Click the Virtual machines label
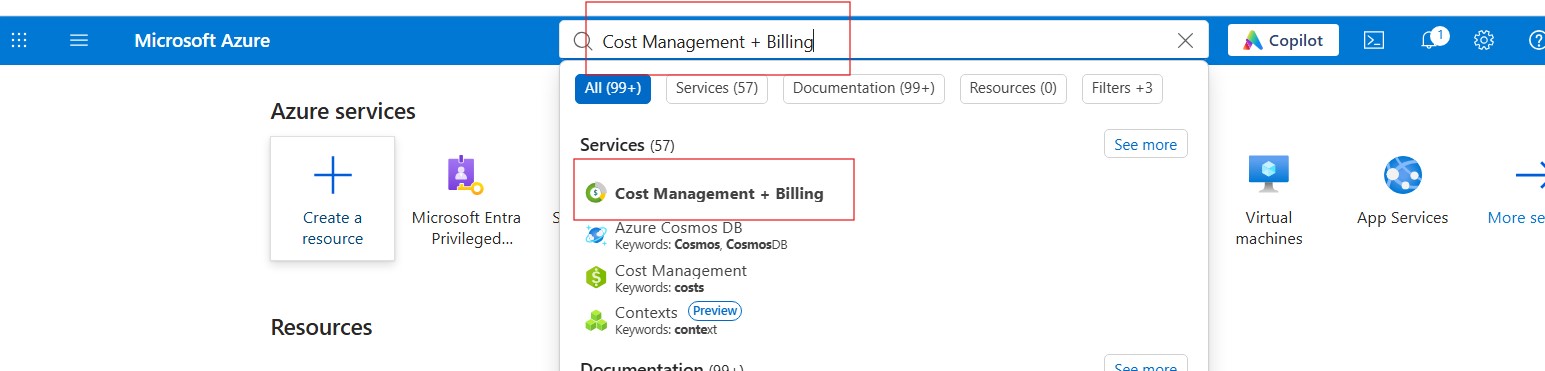 (1269, 228)
